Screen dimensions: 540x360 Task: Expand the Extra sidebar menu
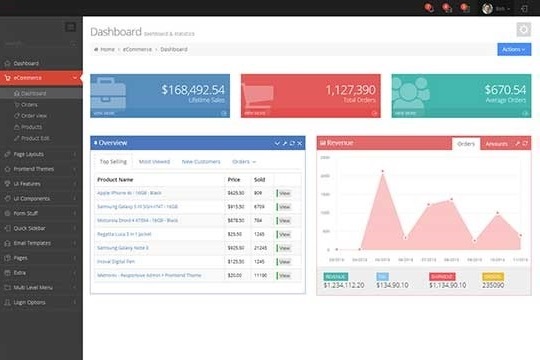[41, 272]
